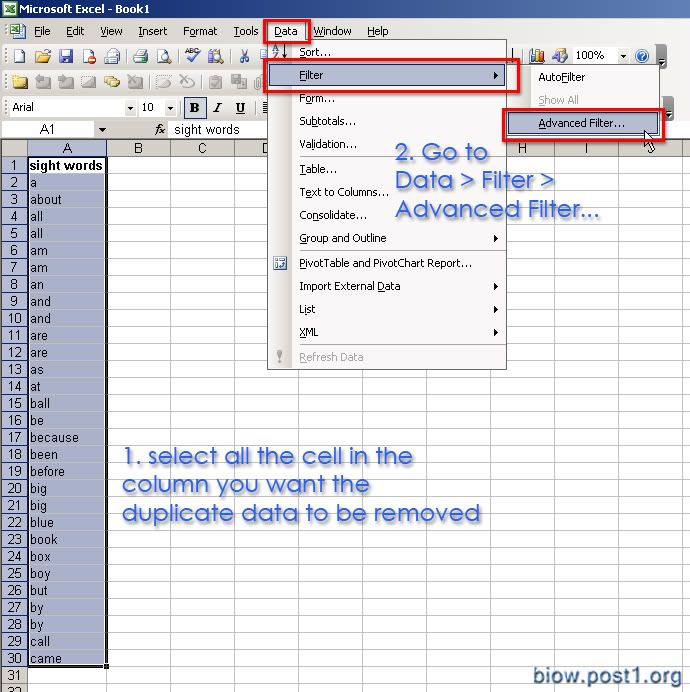This screenshot has height=692, width=690.
Task: Click the stacked yellow folders icon
Action: (112, 82)
